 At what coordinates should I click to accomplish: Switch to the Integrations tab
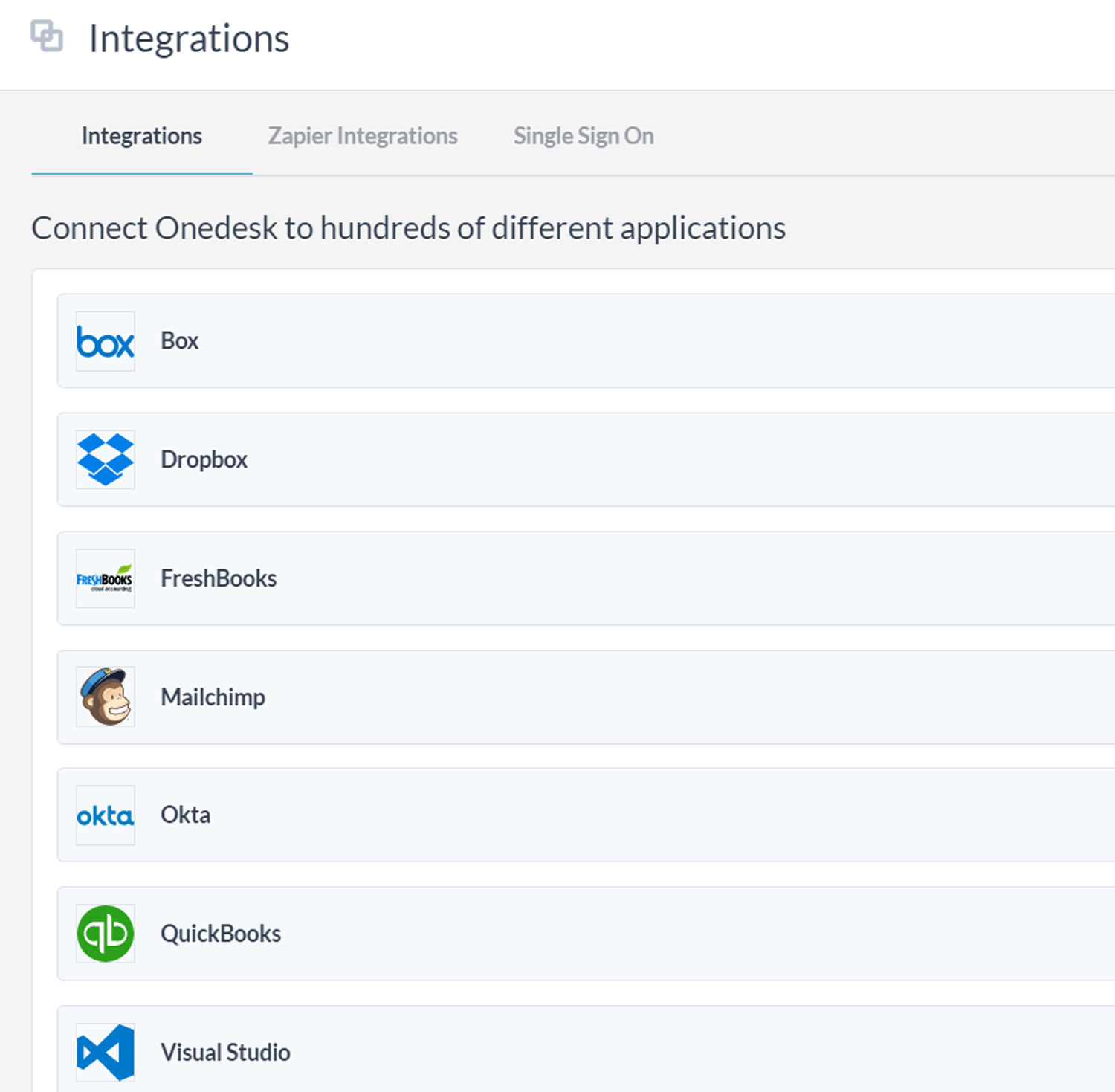pyautogui.click(x=142, y=136)
